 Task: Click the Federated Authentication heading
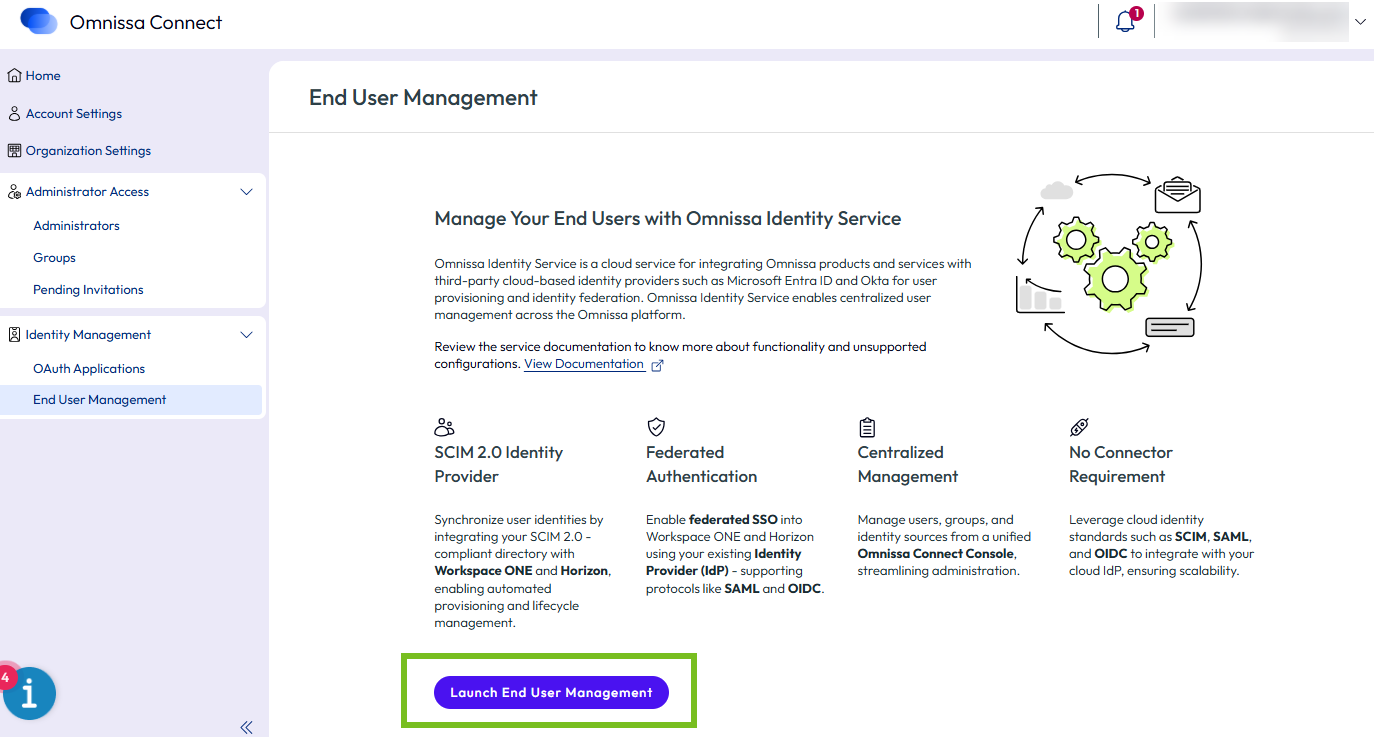point(701,464)
